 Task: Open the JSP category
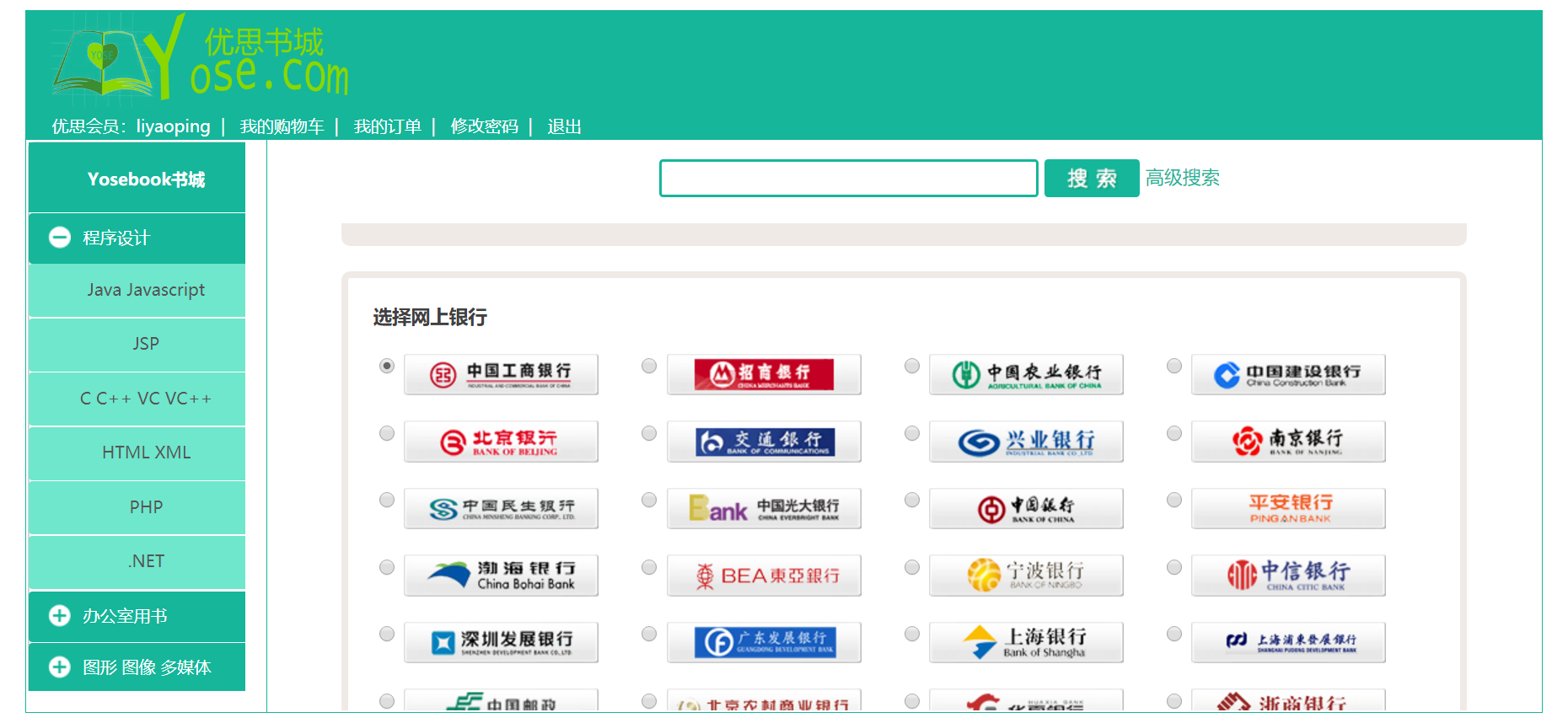coord(137,344)
